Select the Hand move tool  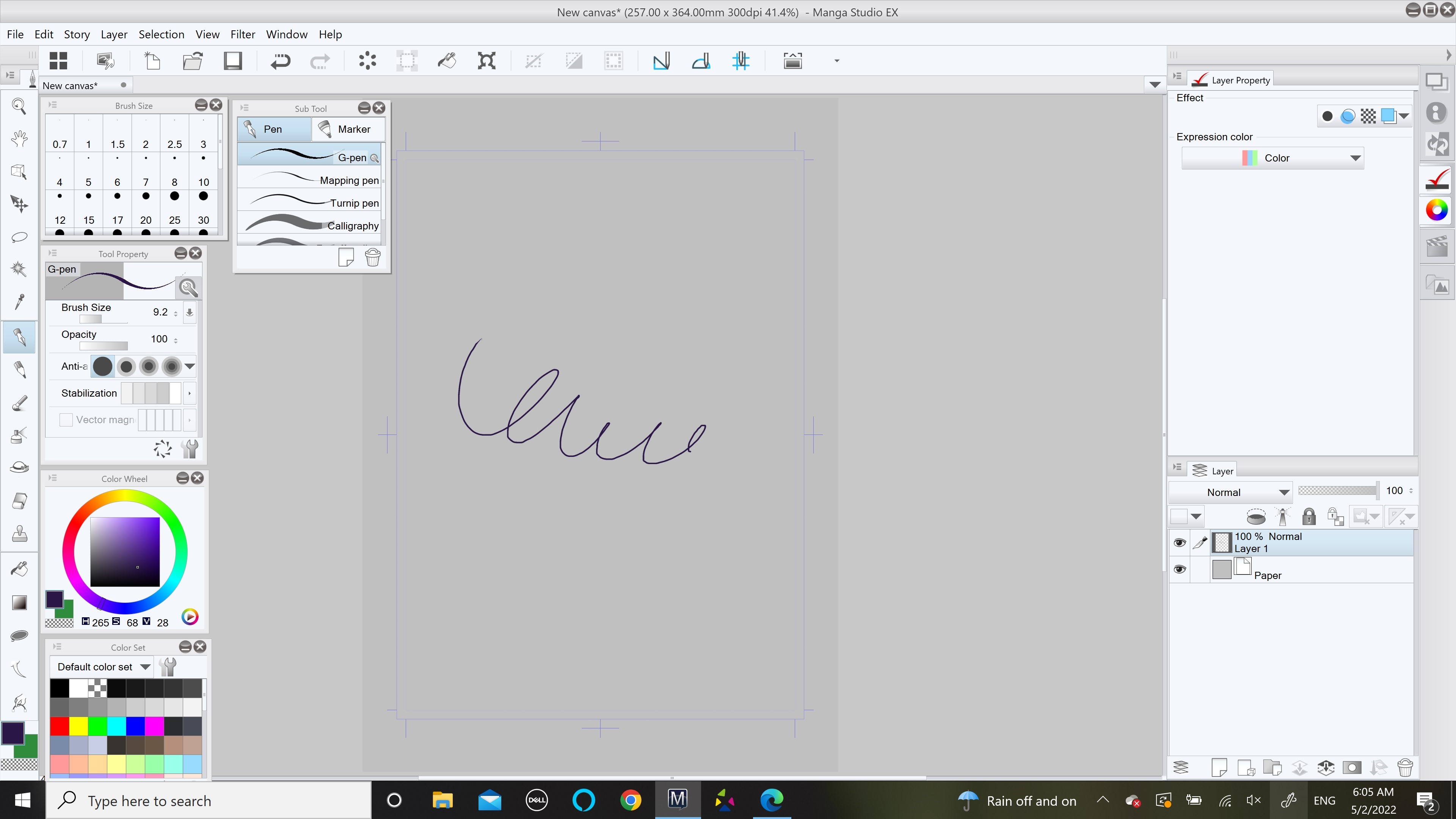(19, 138)
